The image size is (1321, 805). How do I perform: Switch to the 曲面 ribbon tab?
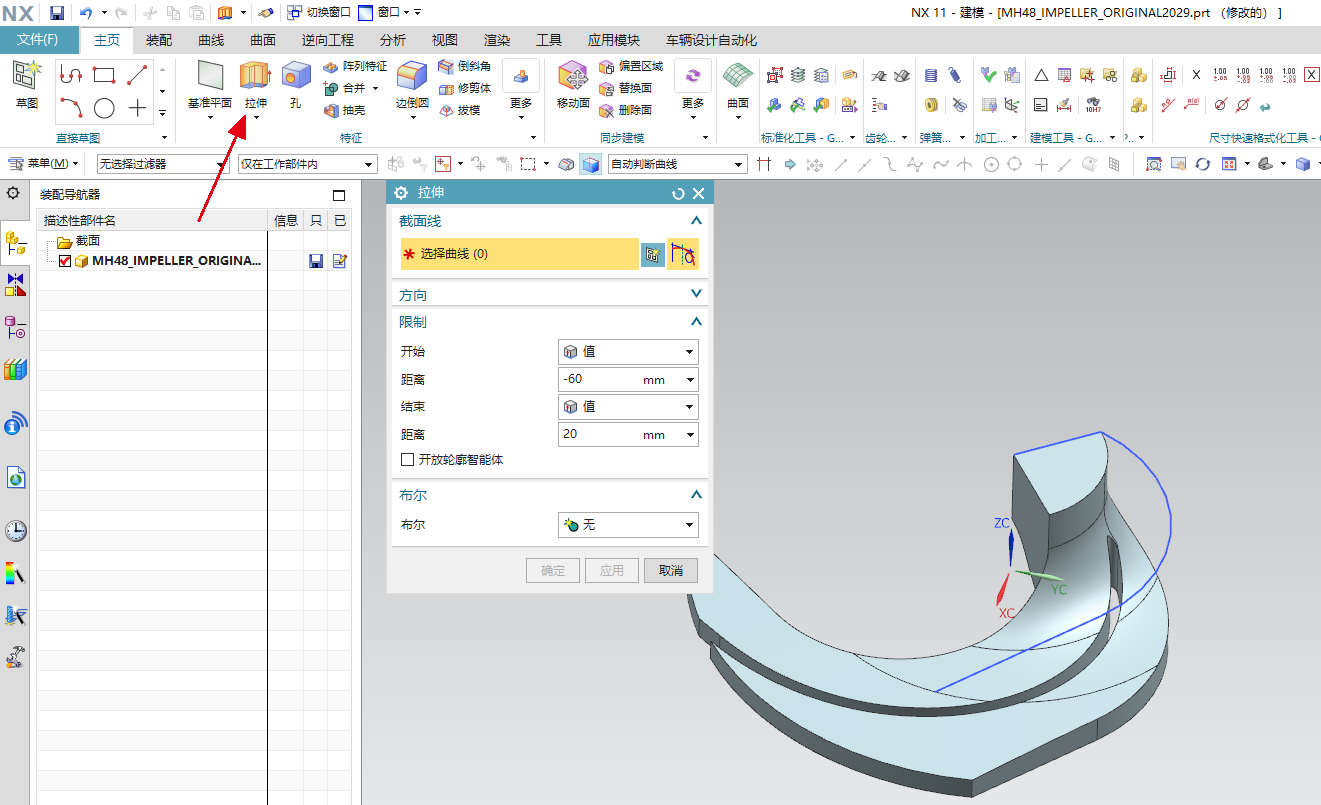(263, 40)
